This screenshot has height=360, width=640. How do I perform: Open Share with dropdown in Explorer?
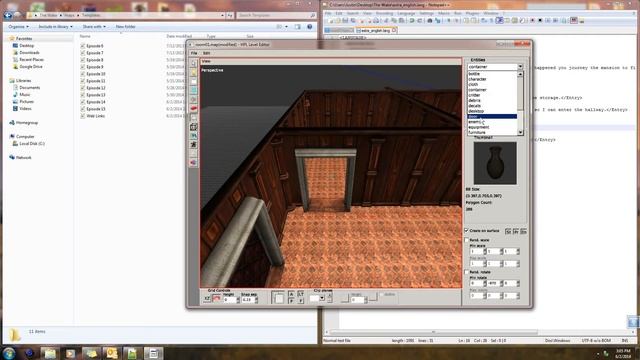(94, 27)
